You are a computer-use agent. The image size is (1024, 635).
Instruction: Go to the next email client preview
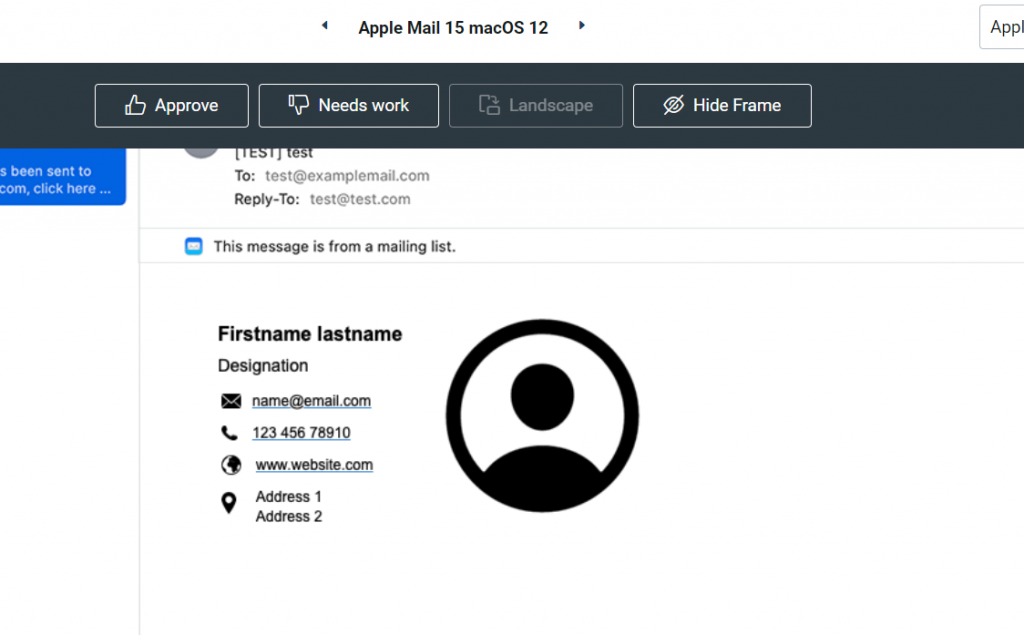tap(582, 26)
